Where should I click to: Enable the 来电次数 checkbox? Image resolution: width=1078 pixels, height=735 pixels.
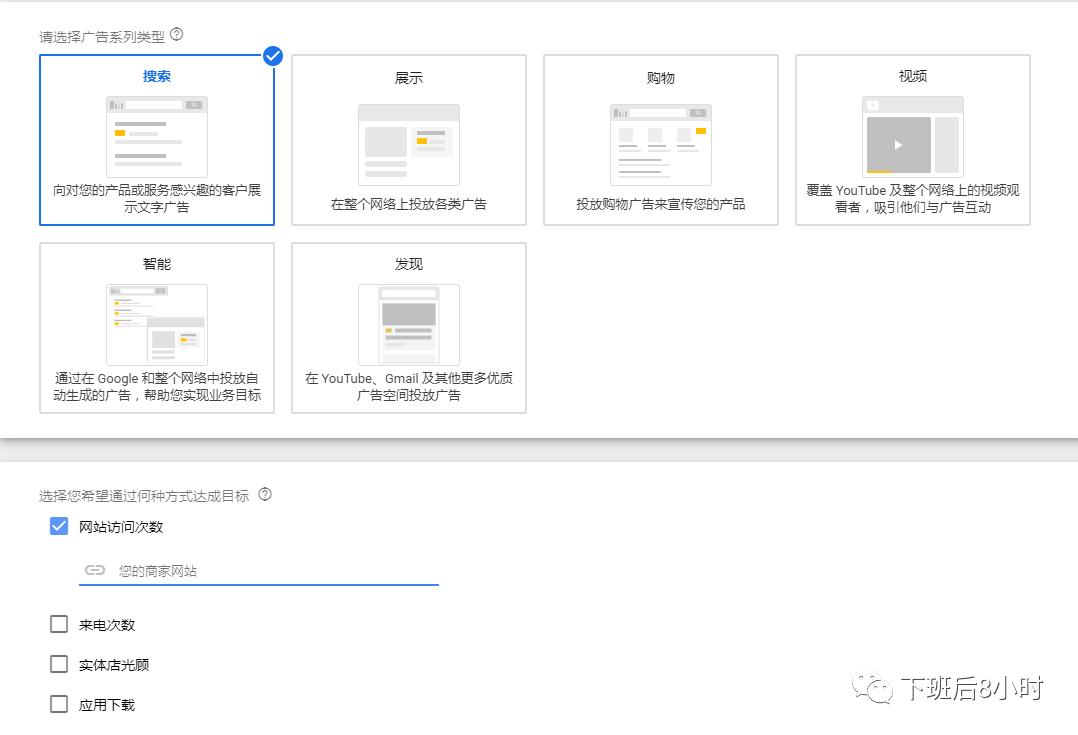[58, 624]
